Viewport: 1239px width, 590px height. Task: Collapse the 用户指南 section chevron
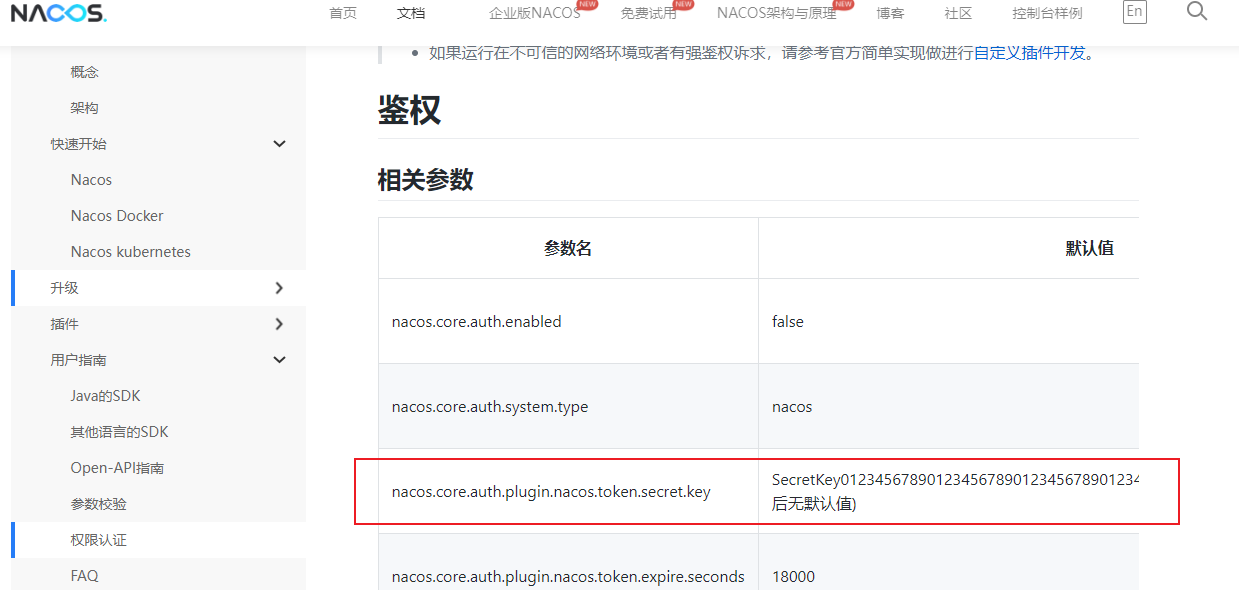click(279, 360)
